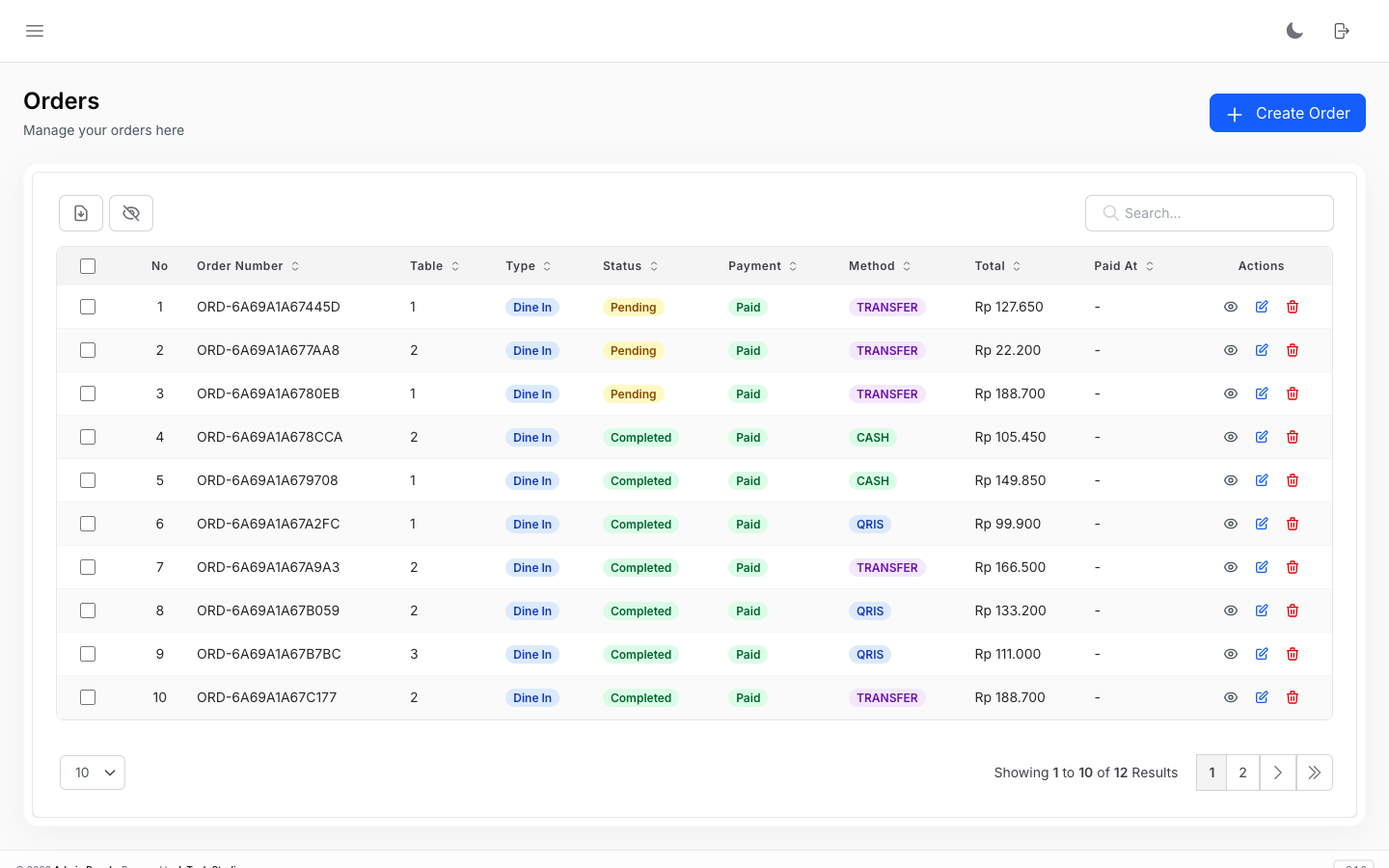
Task: Click QRIS method badge of order 9
Action: (x=870, y=654)
